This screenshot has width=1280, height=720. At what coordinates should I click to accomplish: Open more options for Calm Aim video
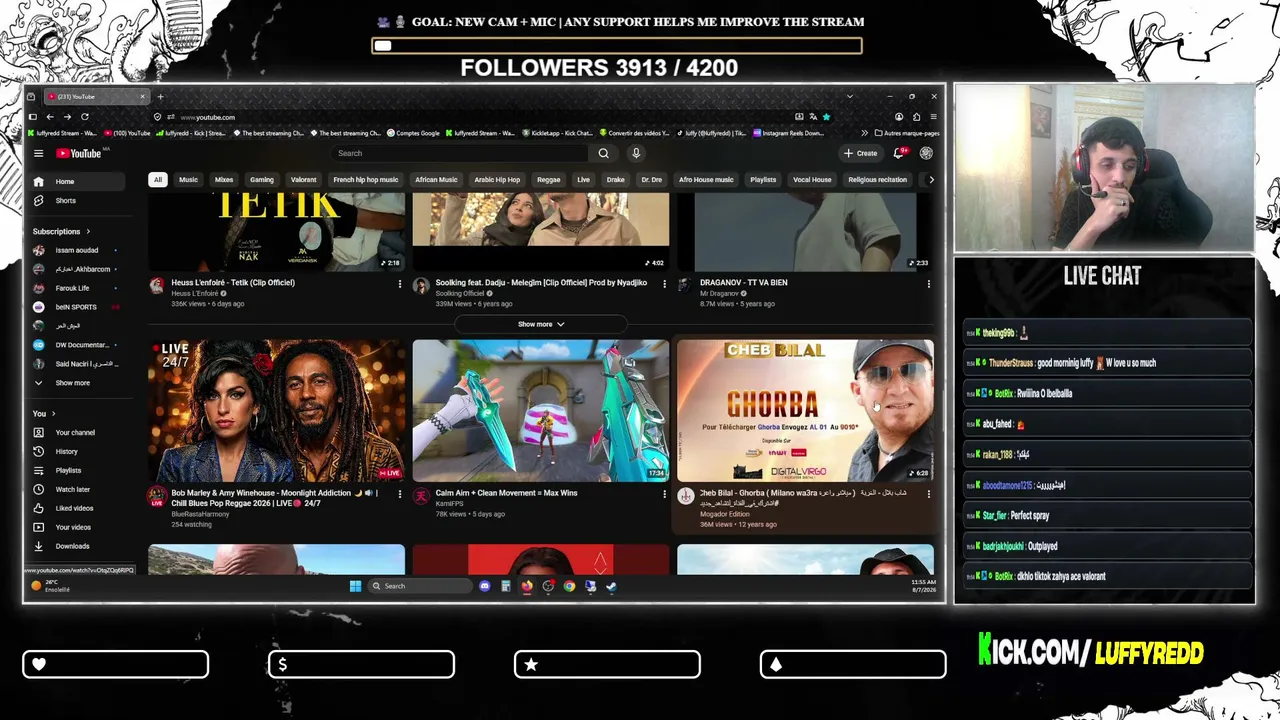point(664,494)
